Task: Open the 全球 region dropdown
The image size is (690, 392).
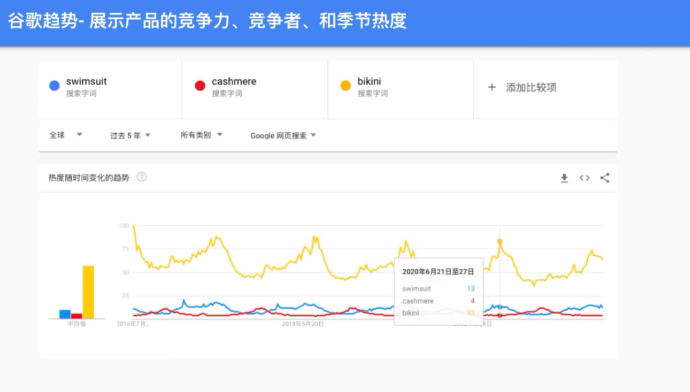Action: (66, 135)
